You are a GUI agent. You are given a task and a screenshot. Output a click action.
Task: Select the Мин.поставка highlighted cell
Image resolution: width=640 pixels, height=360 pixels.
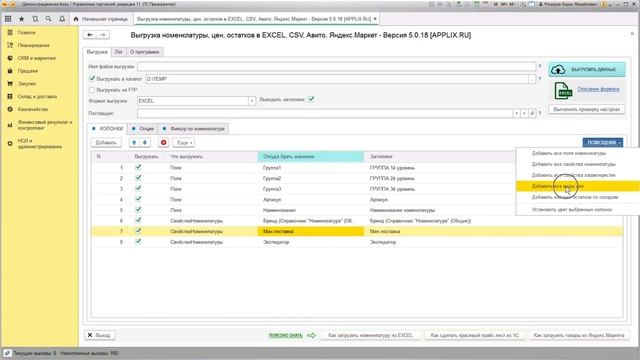(x=311, y=231)
